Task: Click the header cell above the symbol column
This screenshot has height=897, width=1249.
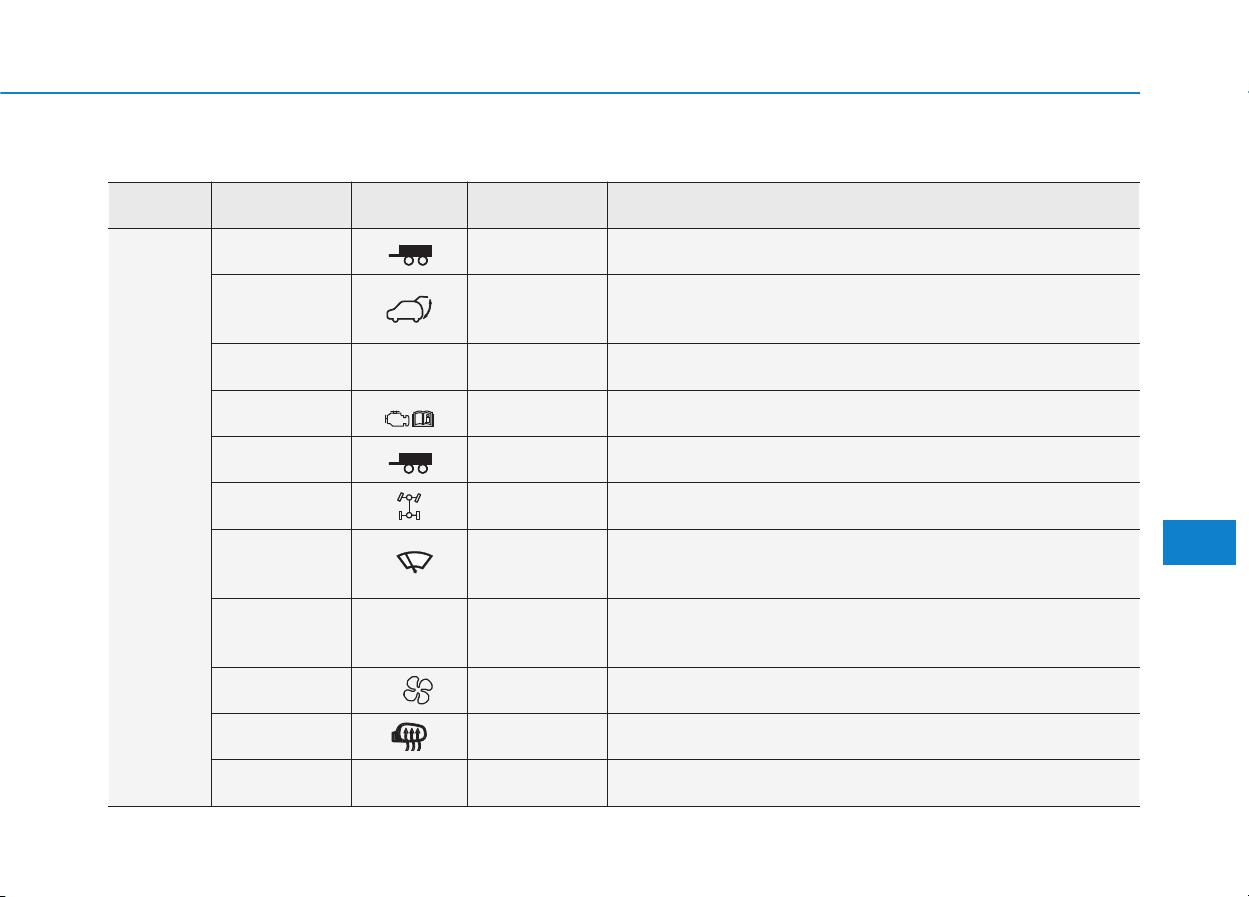Action: click(409, 205)
